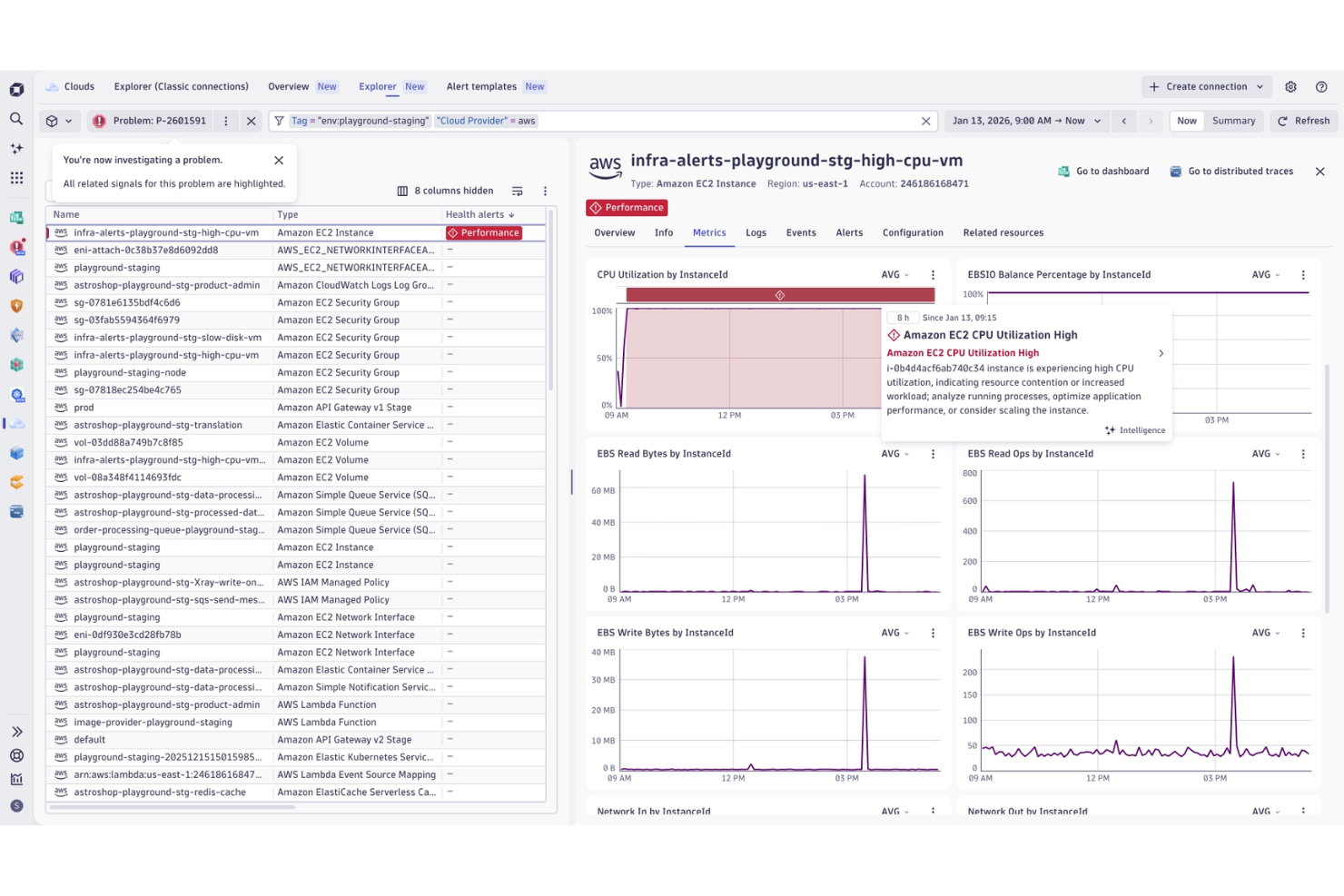
Task: Open the time range Jan 13 dropdown
Action: point(1027,121)
